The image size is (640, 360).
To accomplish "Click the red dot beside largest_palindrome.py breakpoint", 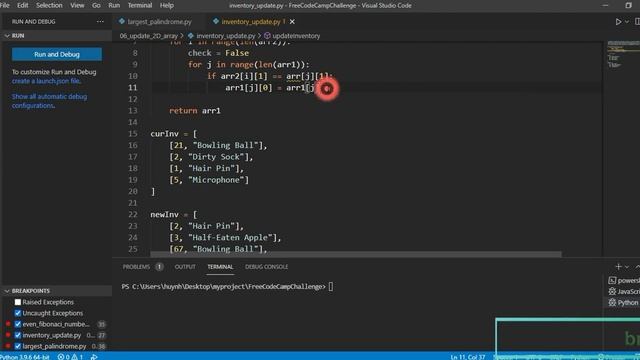I will 8,346.
